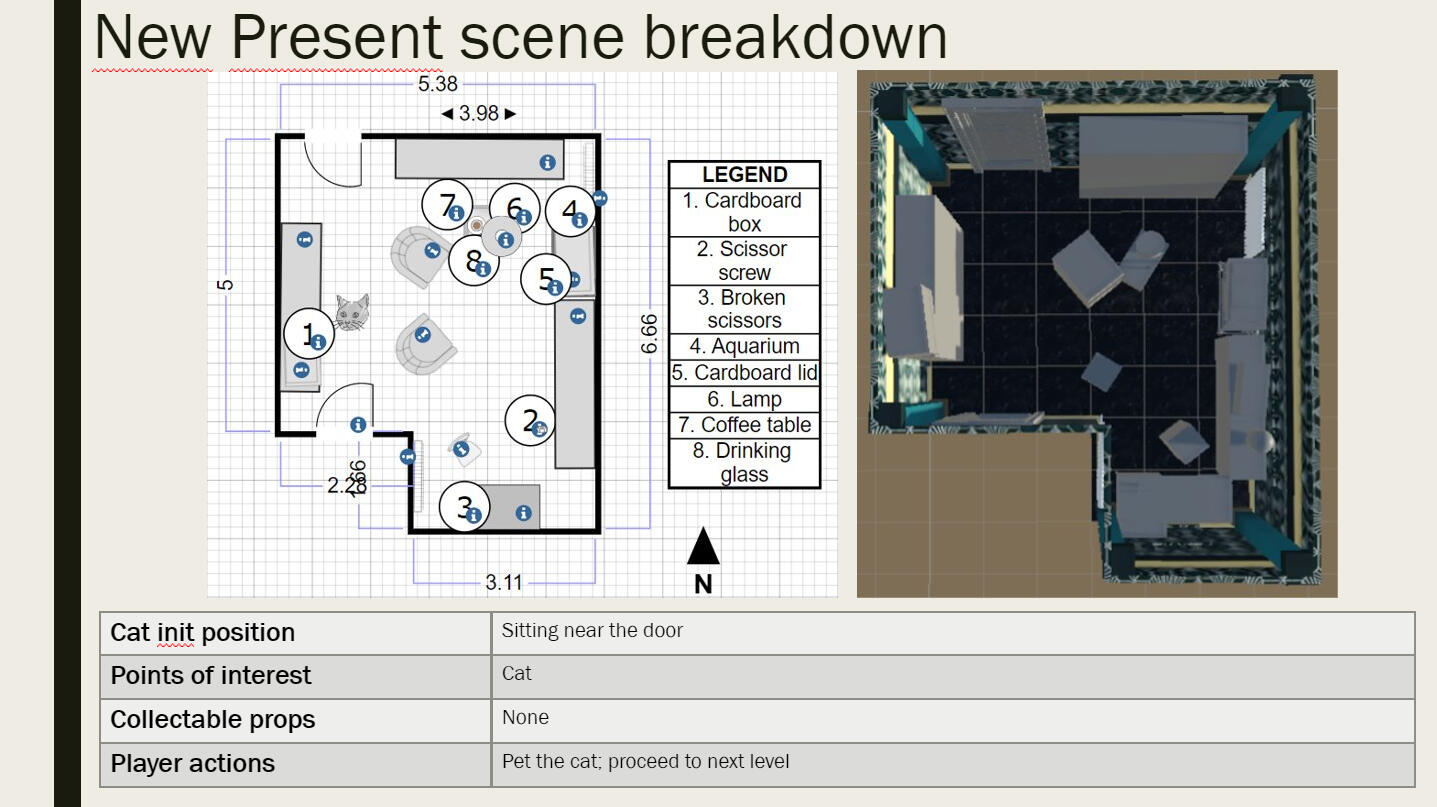Click info icon on the top cabinet

[547, 162]
